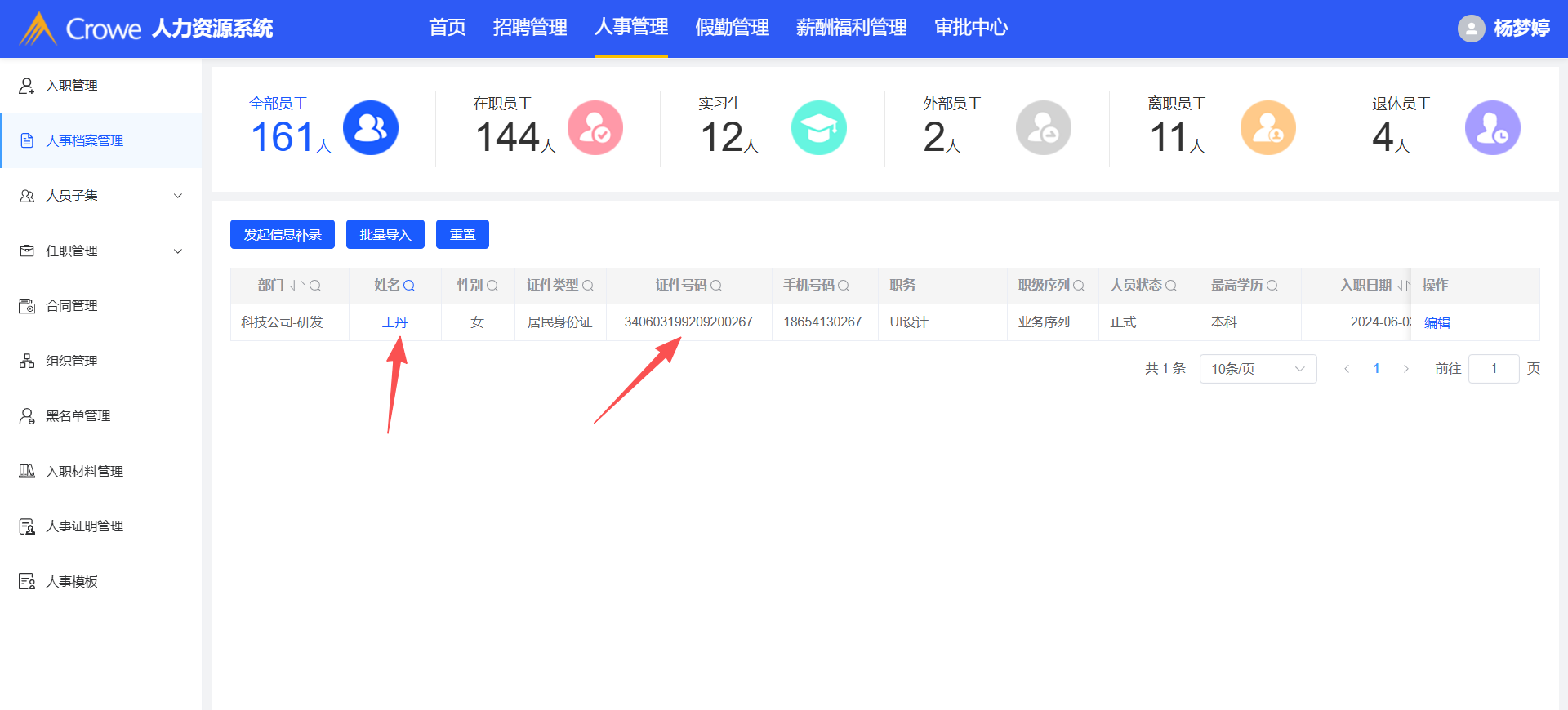The image size is (1568, 710).
Task: Click the 批量导入 button
Action: [x=385, y=234]
